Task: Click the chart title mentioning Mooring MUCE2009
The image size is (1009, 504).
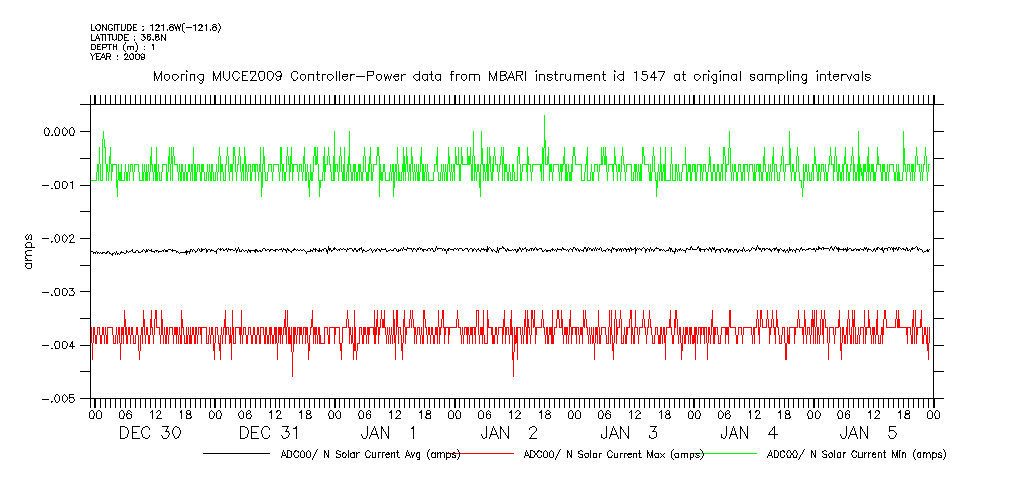Action: 511,76
